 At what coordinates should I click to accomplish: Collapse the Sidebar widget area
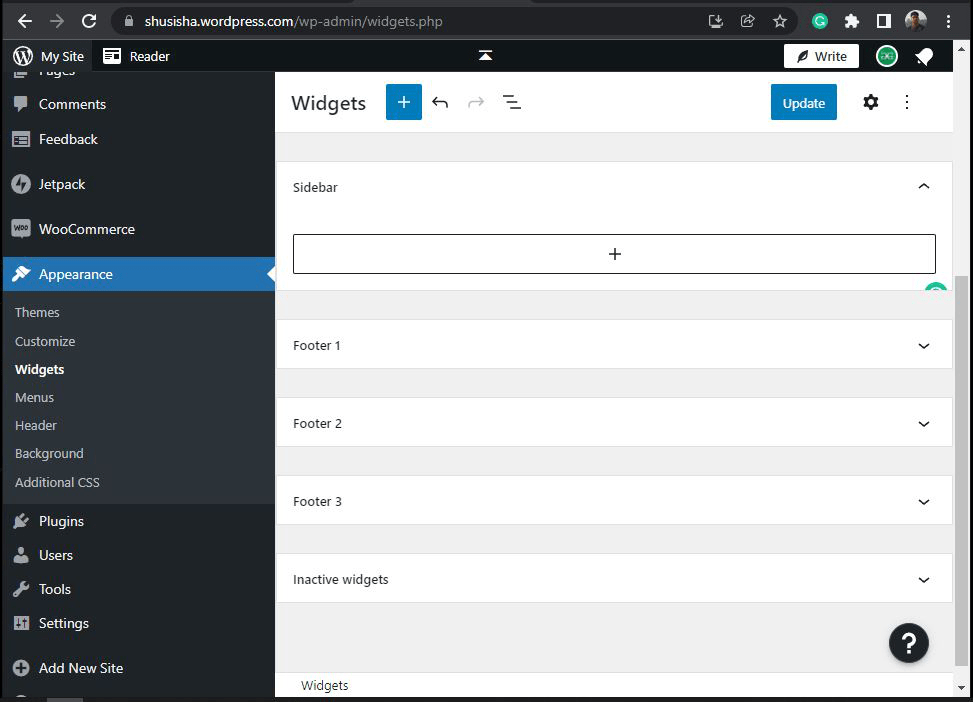(x=923, y=186)
